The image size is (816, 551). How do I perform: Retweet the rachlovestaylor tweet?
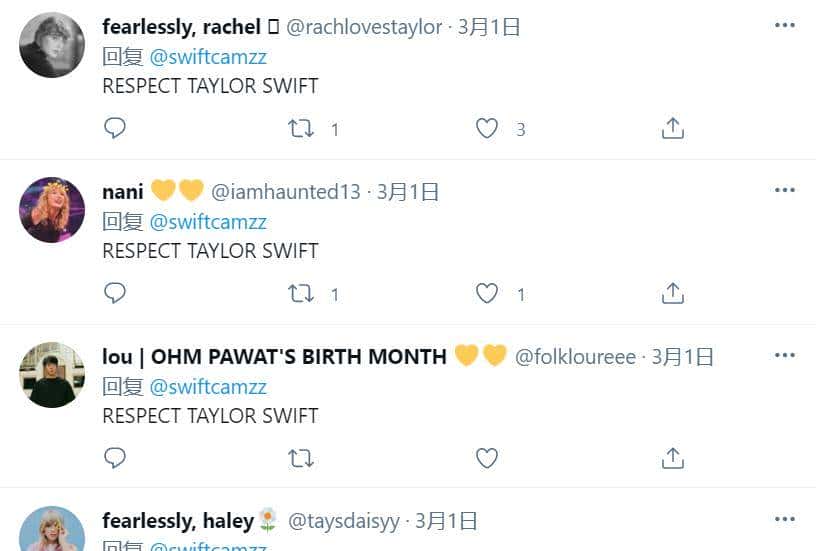300,129
